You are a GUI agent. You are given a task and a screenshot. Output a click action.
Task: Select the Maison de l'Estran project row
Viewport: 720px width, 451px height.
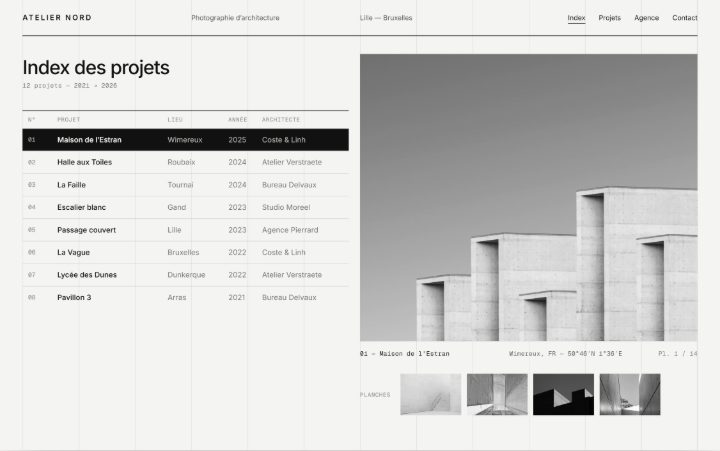(186, 140)
